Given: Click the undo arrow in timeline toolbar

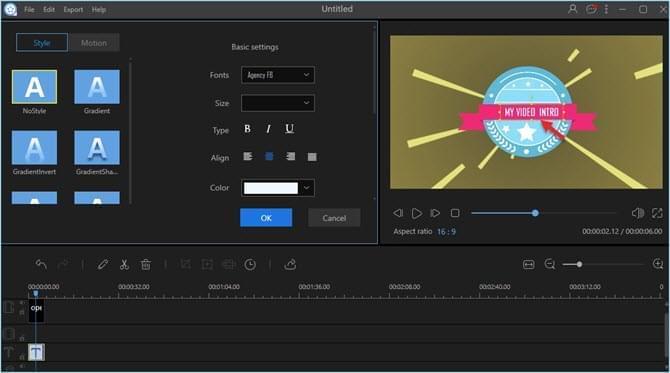Looking at the screenshot, I should pos(41,264).
